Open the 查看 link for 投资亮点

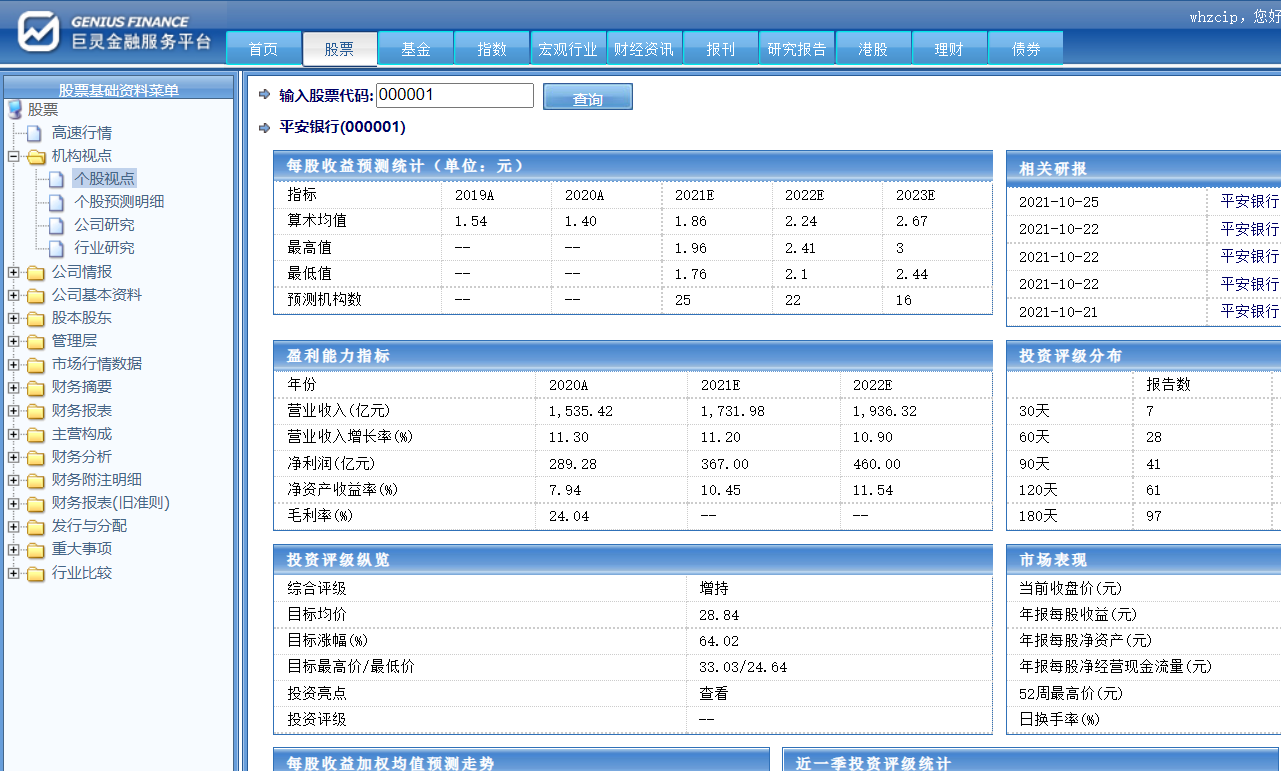click(713, 693)
